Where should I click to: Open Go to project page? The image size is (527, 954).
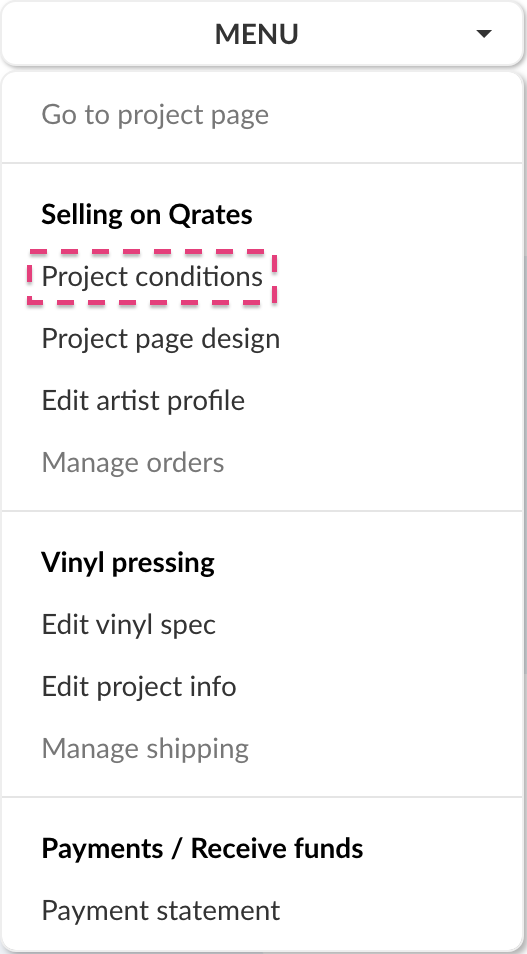coord(155,115)
